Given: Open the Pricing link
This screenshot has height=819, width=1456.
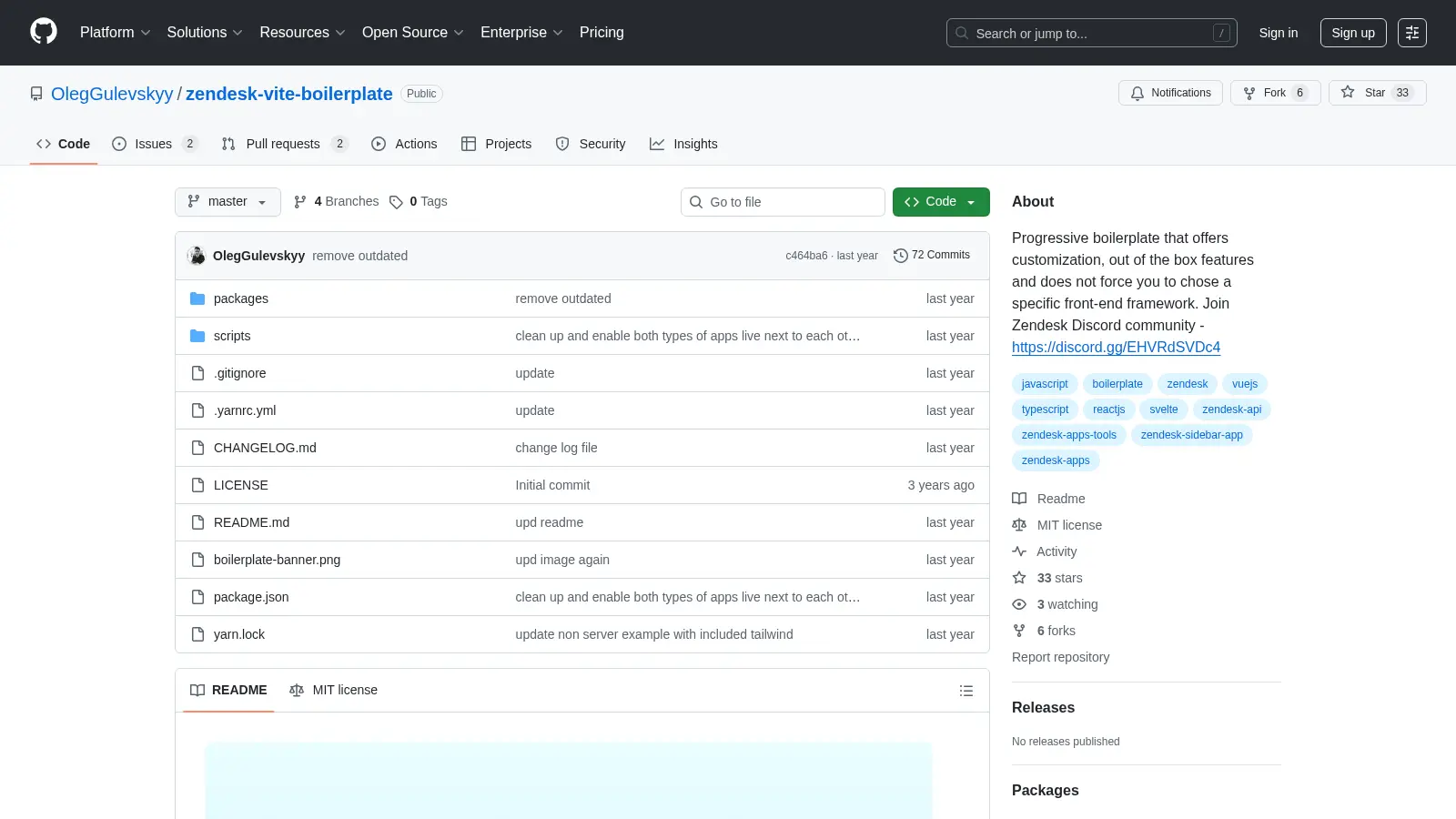Looking at the screenshot, I should pos(602,32).
